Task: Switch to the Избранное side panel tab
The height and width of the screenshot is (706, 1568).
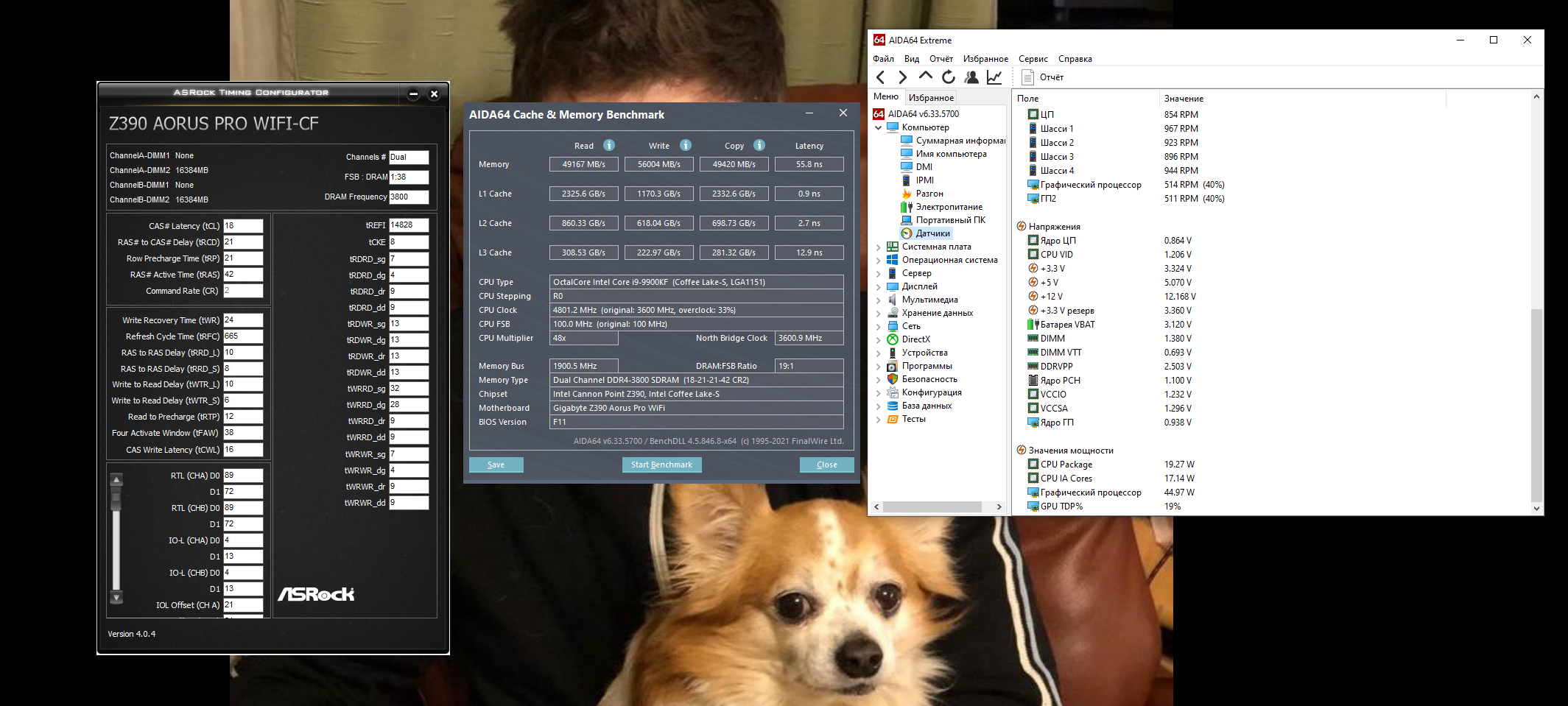Action: [x=931, y=98]
